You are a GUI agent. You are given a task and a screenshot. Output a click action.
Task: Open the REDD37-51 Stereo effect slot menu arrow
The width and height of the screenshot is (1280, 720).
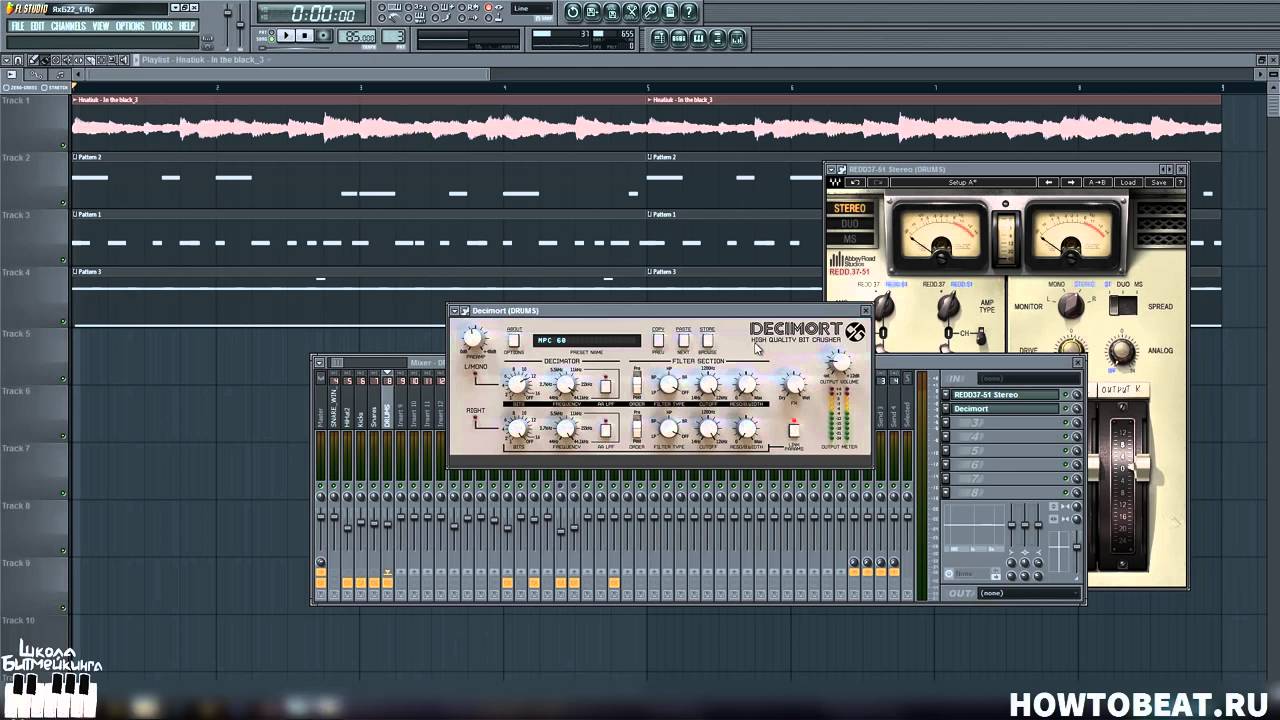click(946, 395)
